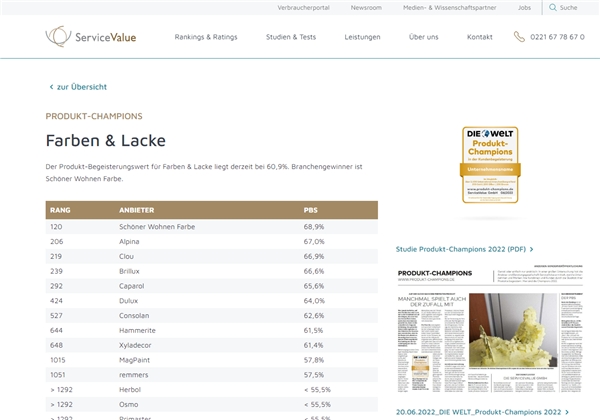Screen dimensions: 600x420
Task: Click the RANG column header
Action: tap(60, 210)
